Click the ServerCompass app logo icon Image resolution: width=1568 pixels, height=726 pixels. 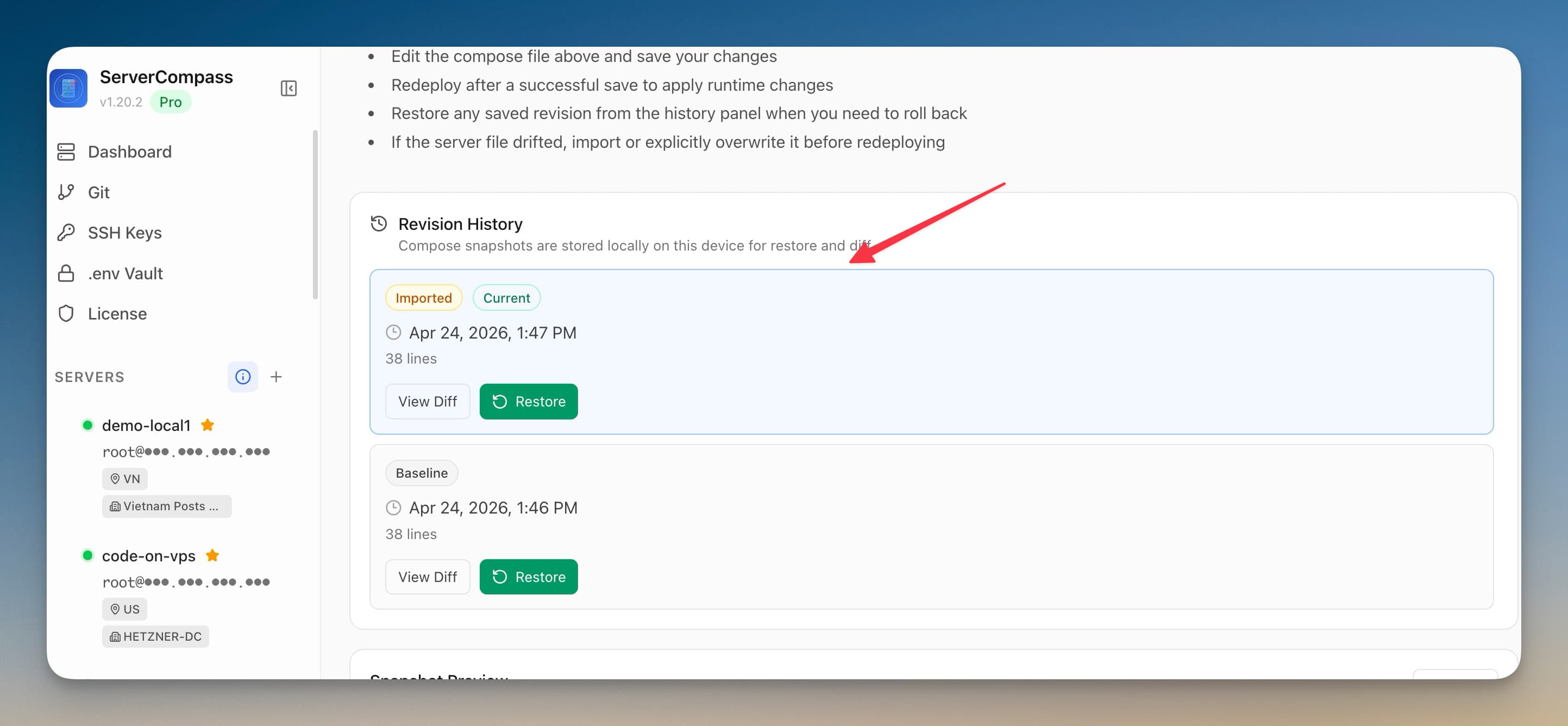(x=68, y=89)
